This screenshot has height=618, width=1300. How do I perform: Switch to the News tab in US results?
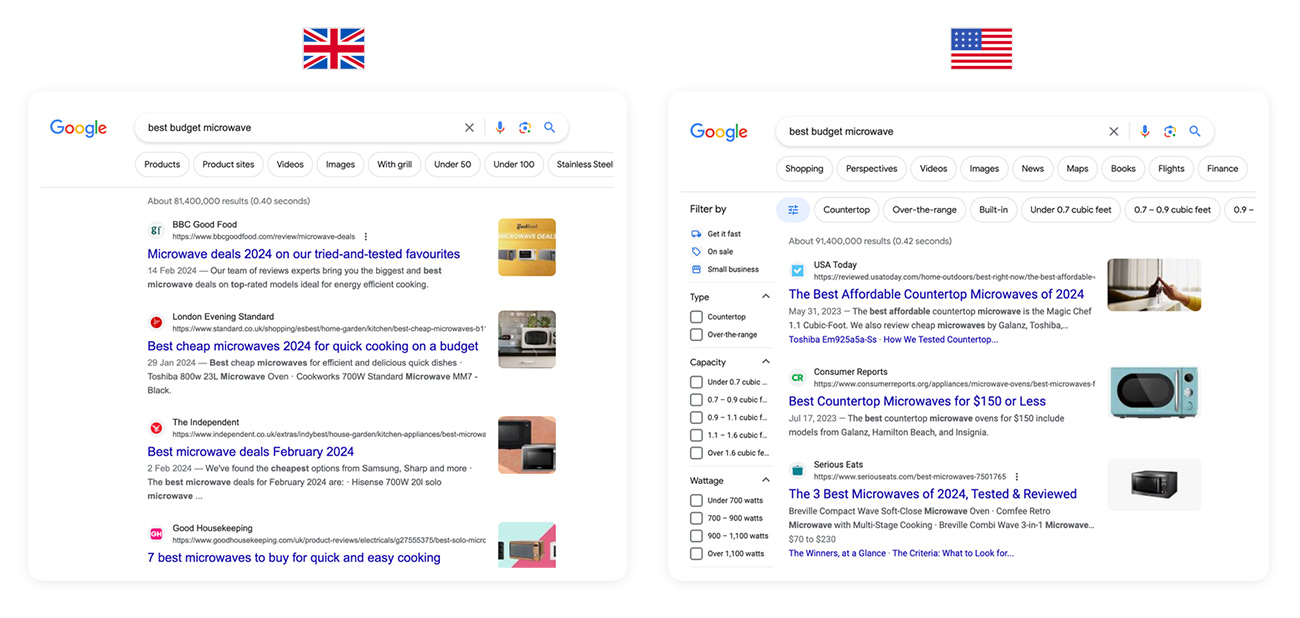(1033, 169)
